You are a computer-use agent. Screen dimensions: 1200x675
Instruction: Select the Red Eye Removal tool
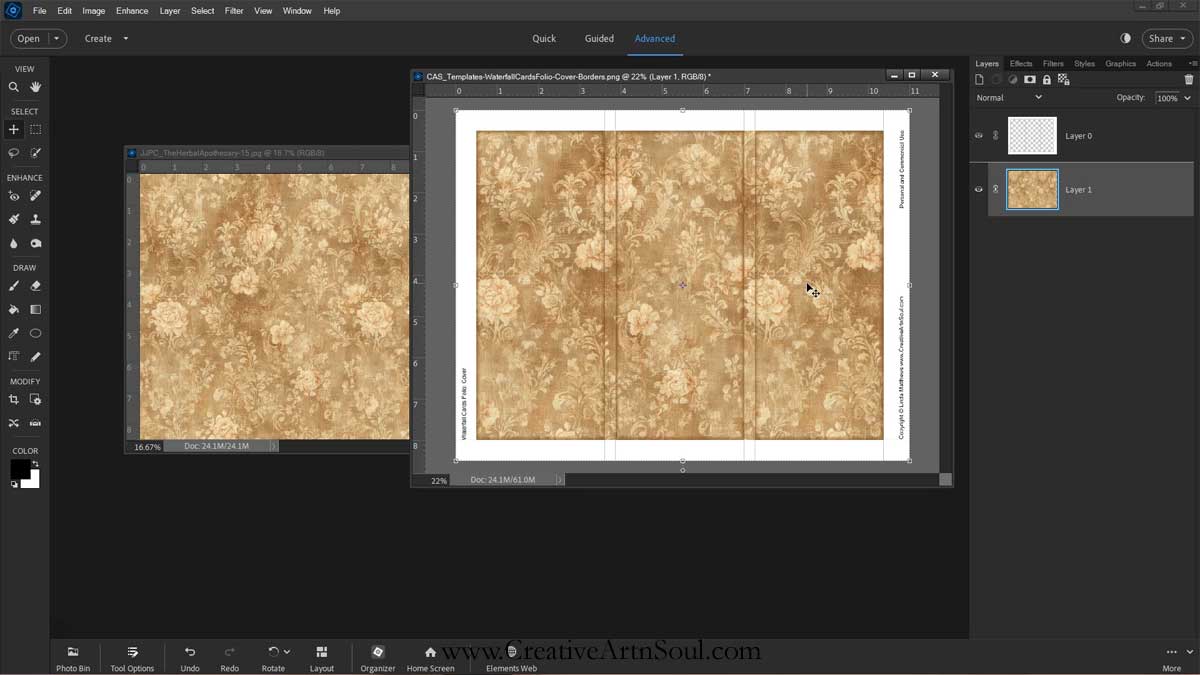[x=14, y=196]
